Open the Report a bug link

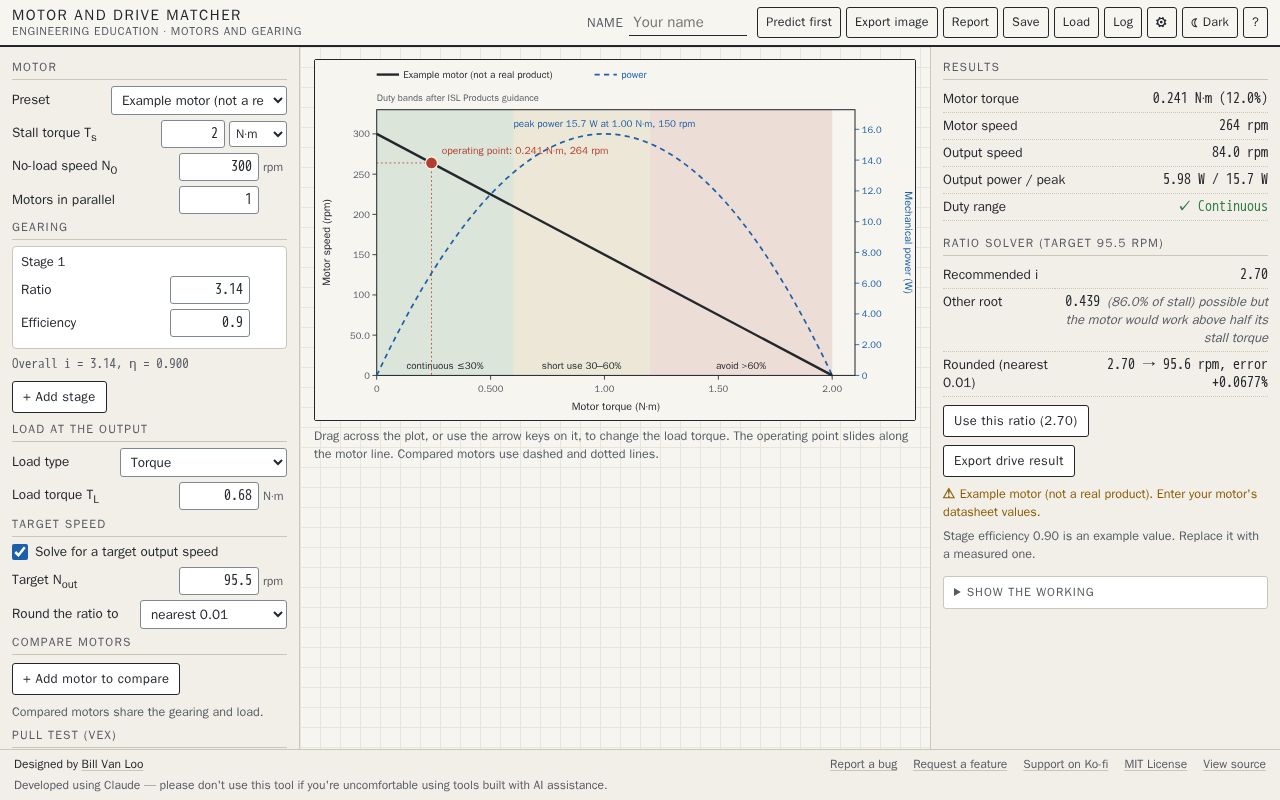(863, 764)
